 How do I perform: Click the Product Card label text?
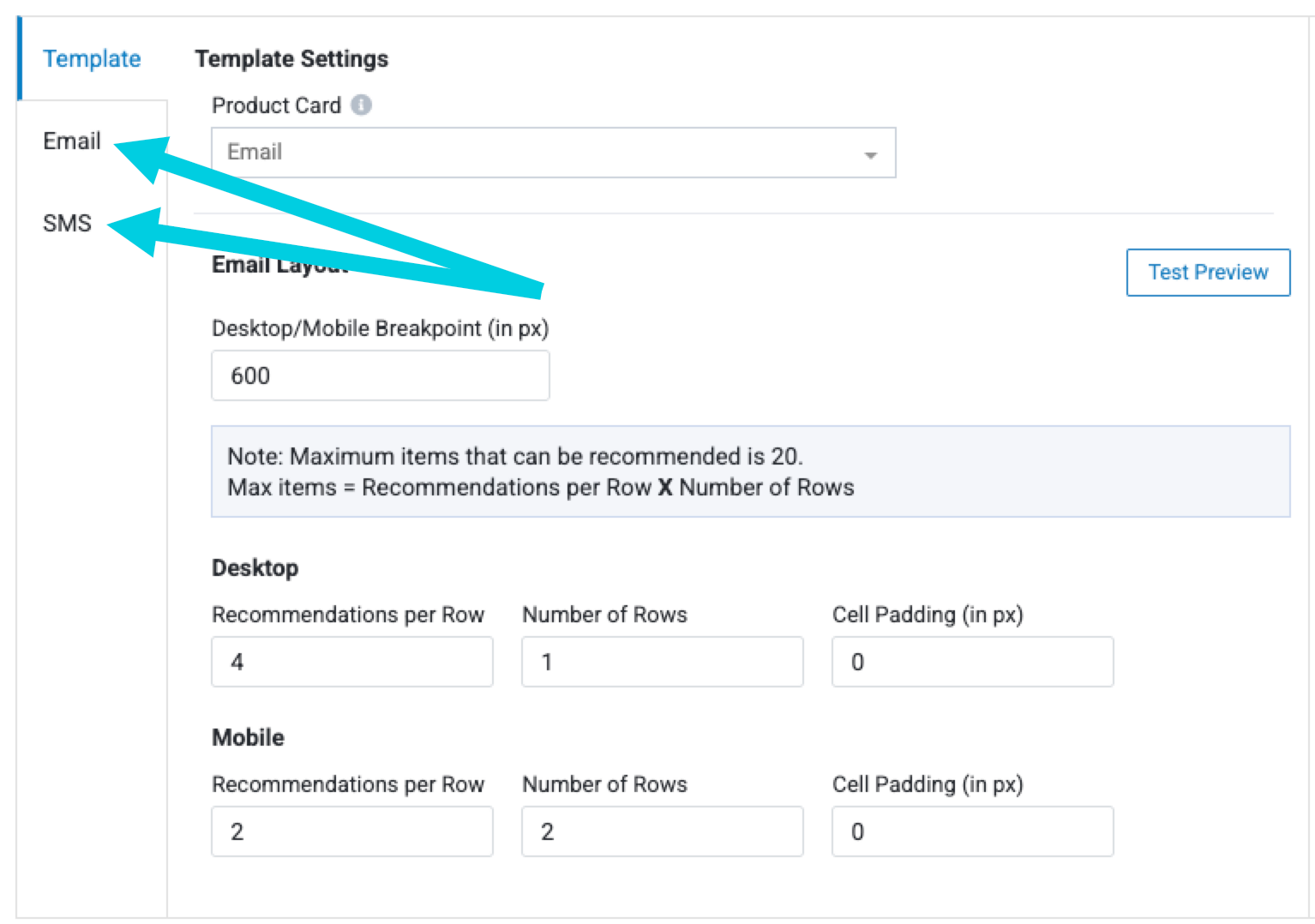(276, 105)
